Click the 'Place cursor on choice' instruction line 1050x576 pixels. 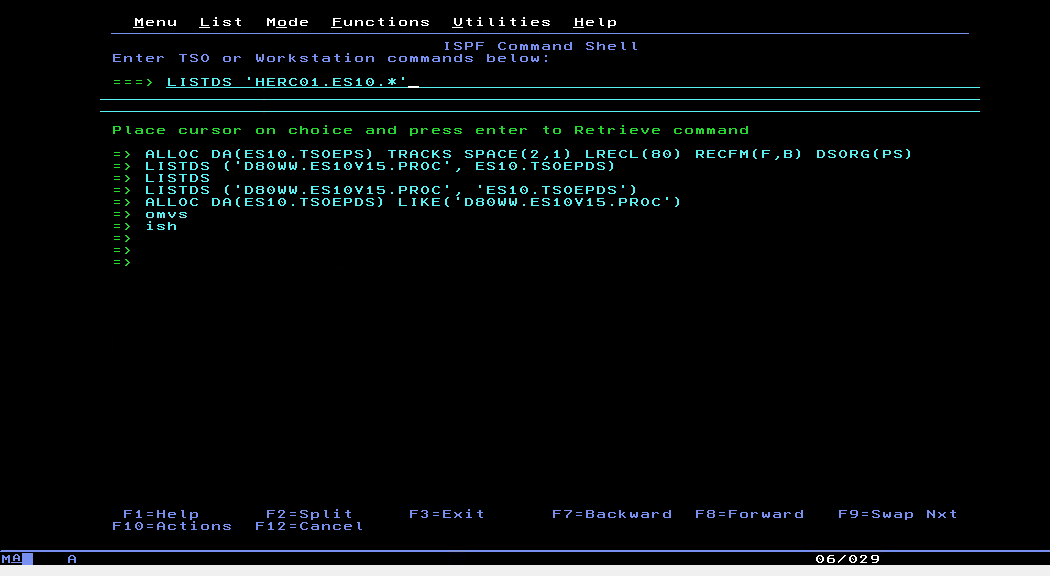pos(431,130)
